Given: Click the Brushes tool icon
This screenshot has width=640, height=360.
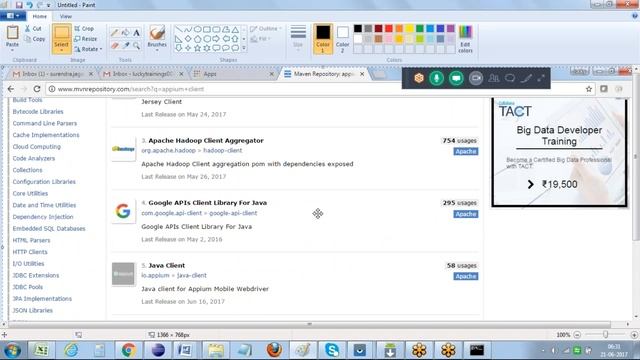Looking at the screenshot, I should (x=157, y=33).
